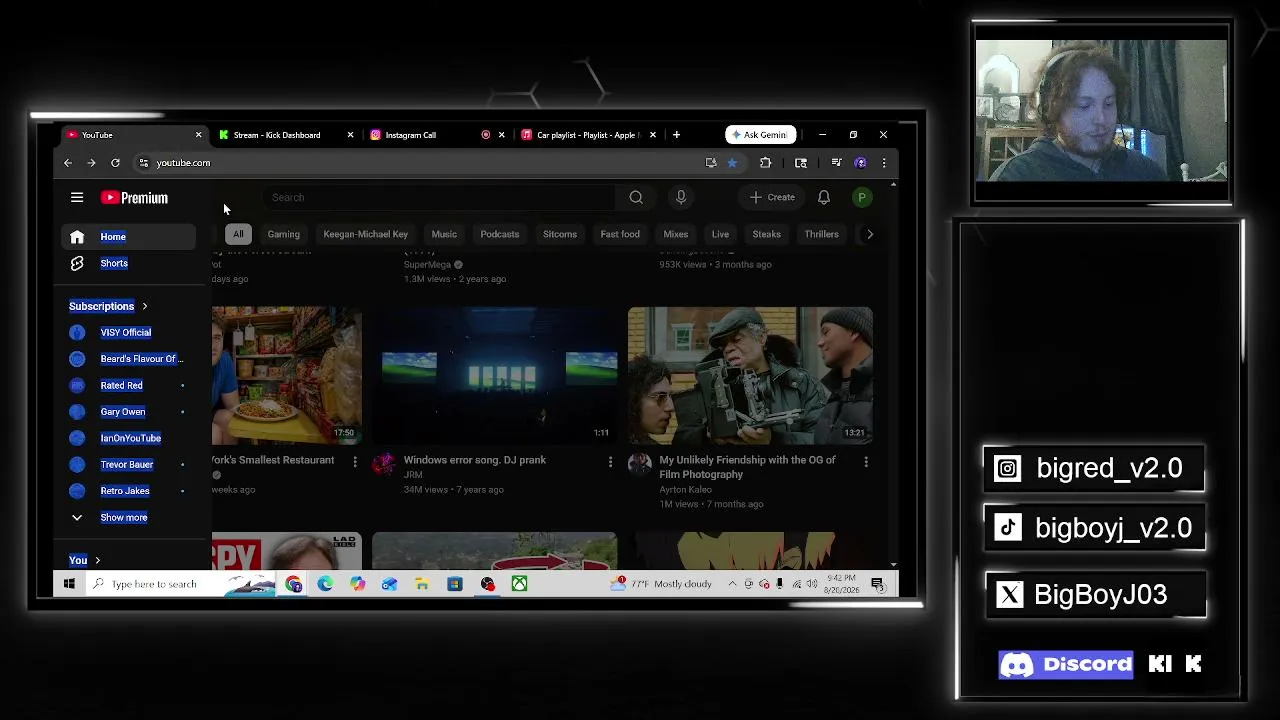Select the Music filter chip
This screenshot has height=720, width=1280.
pyautogui.click(x=444, y=234)
